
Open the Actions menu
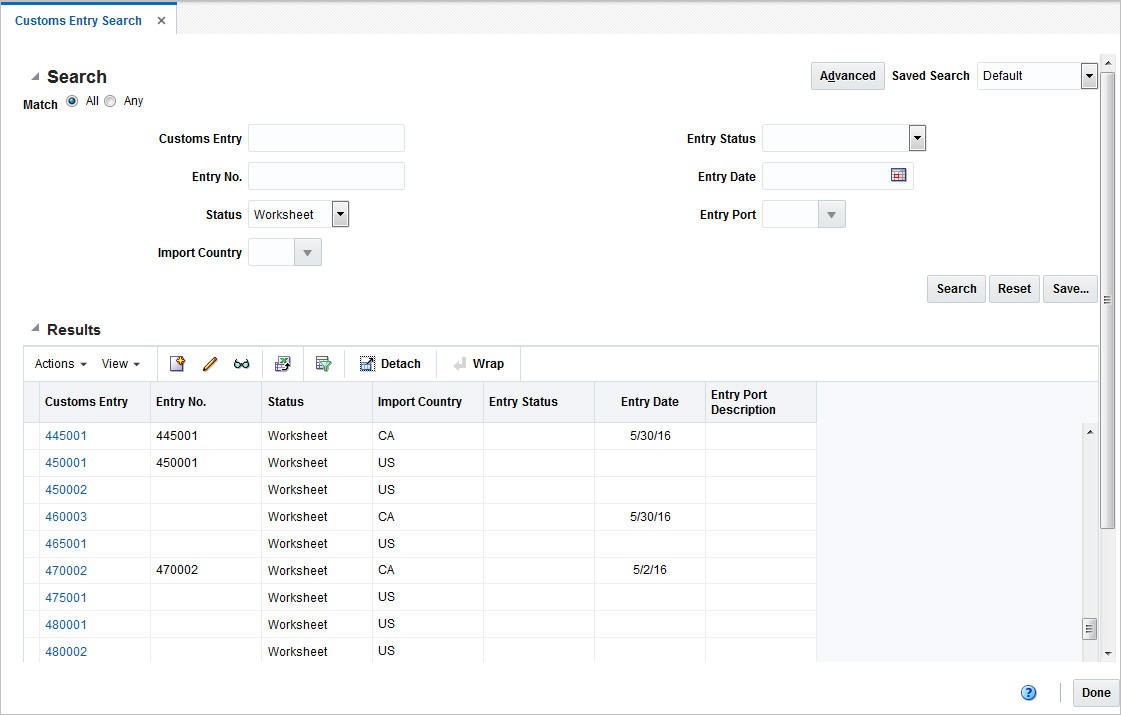point(58,363)
